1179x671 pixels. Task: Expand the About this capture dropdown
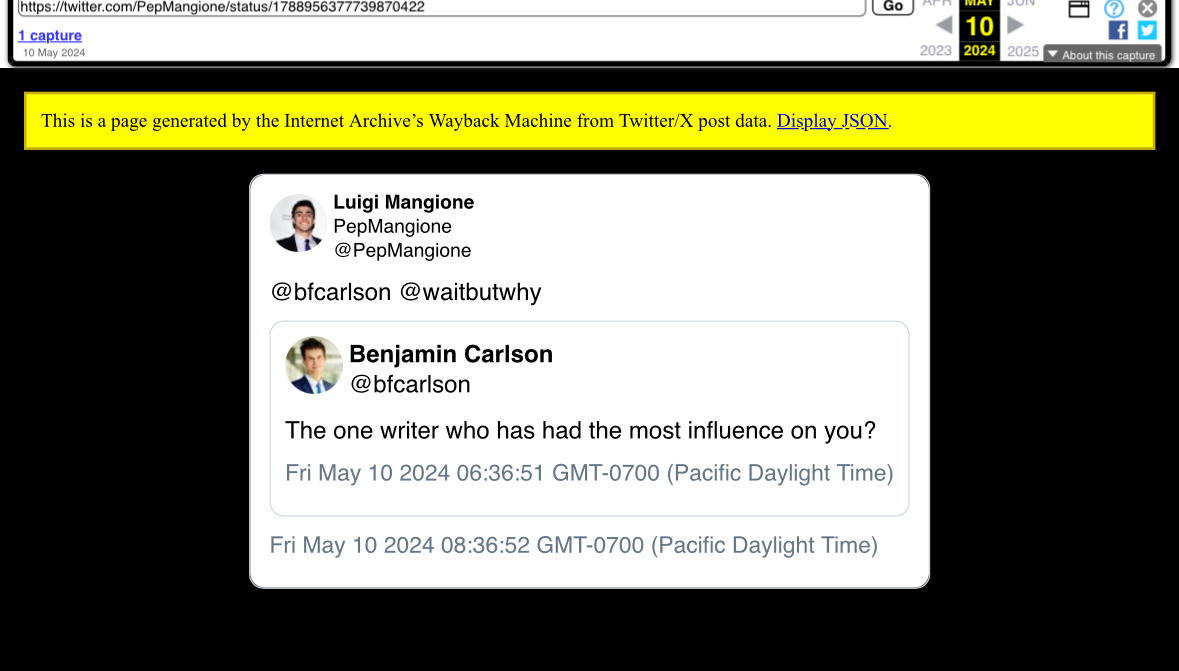(x=1102, y=55)
